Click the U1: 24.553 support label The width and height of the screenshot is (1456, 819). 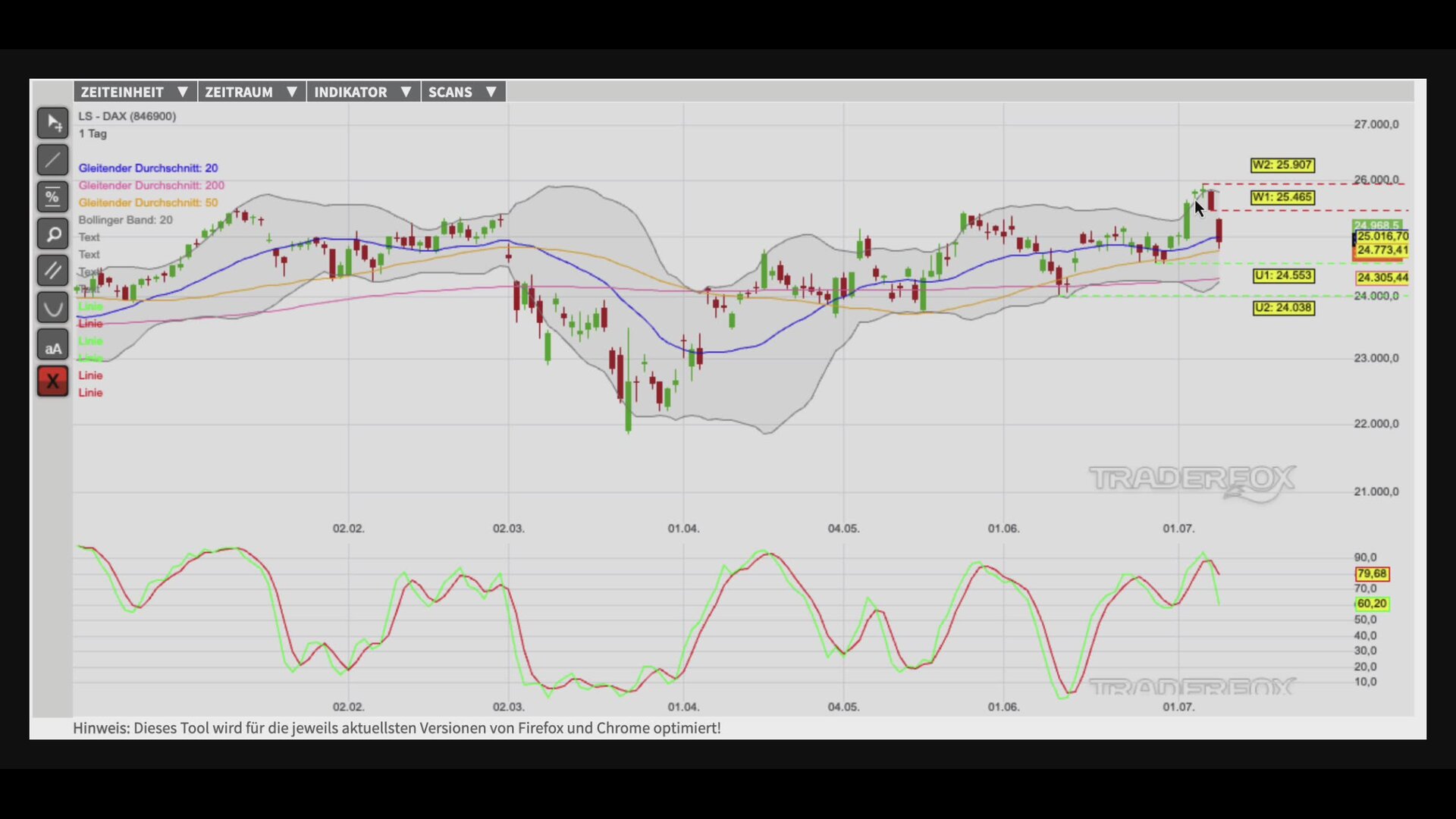1283,276
